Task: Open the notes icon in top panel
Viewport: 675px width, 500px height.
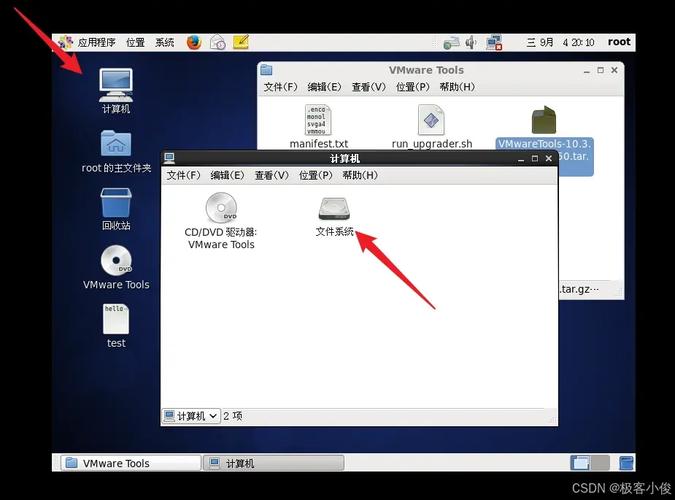Action: (241, 42)
